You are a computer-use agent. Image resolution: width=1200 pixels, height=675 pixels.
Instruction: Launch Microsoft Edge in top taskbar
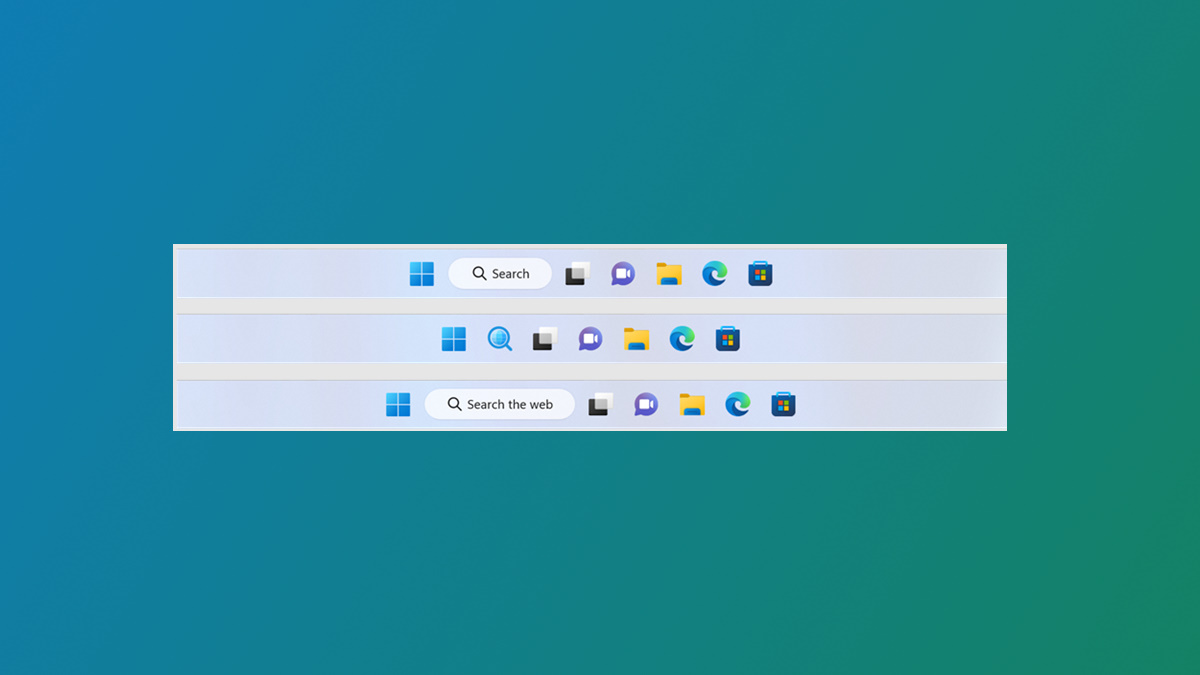coord(714,273)
